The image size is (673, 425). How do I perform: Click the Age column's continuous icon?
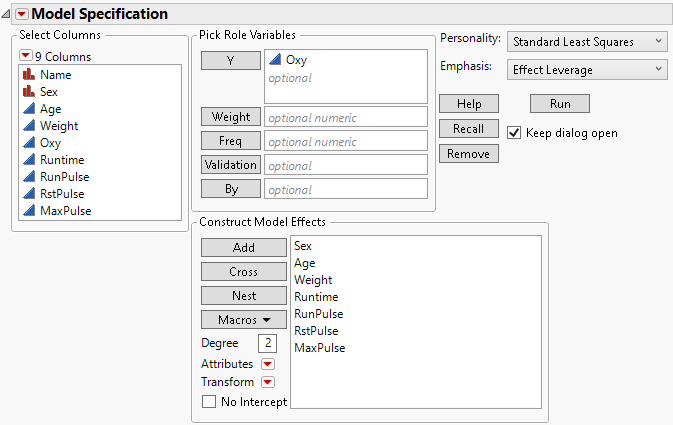point(29,109)
